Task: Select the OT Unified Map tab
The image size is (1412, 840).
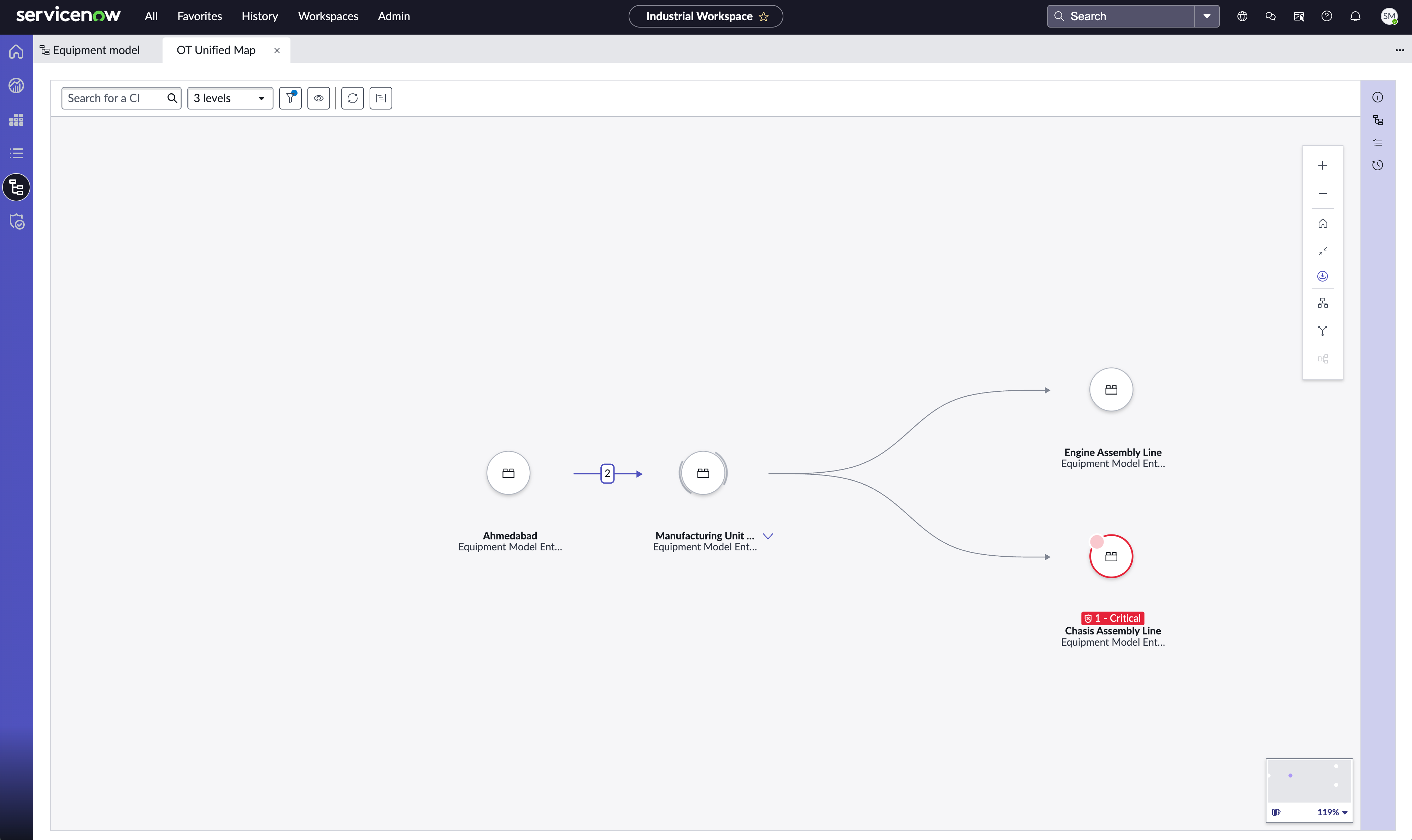Action: (216, 50)
